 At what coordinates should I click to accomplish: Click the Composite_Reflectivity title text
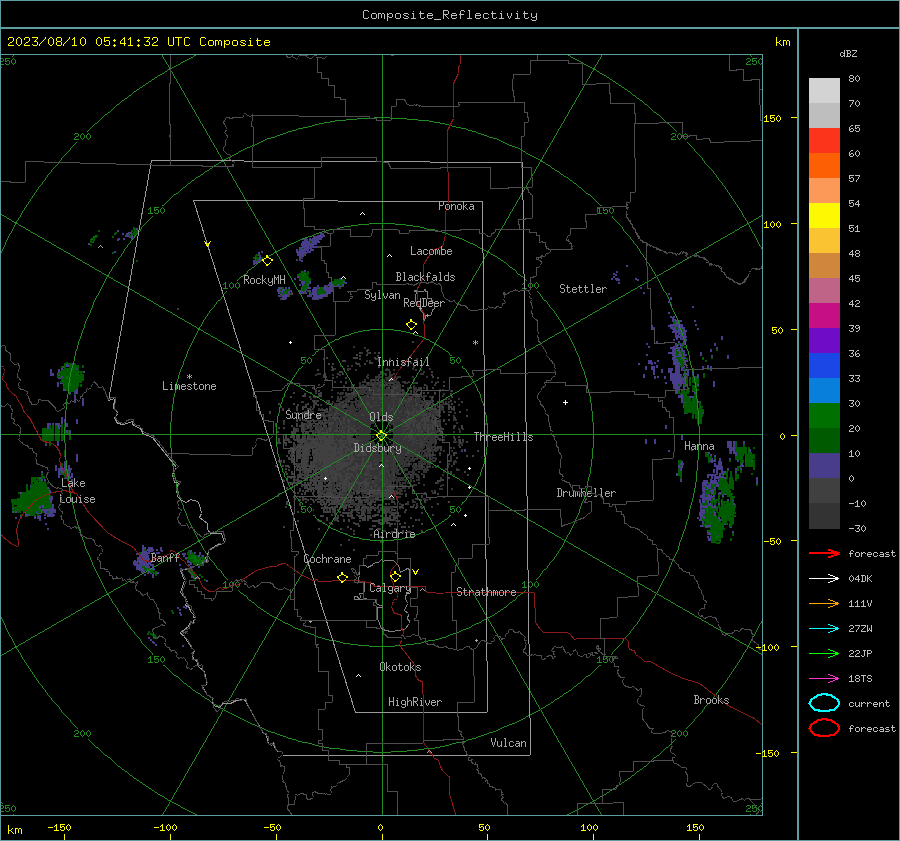tap(450, 15)
